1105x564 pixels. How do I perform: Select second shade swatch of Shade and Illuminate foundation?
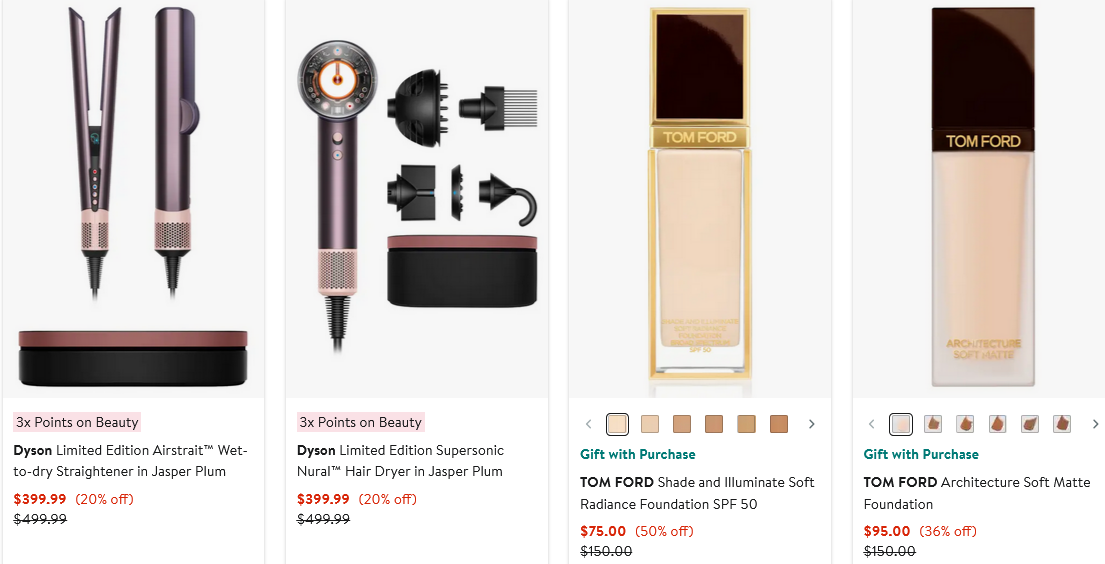tap(650, 424)
